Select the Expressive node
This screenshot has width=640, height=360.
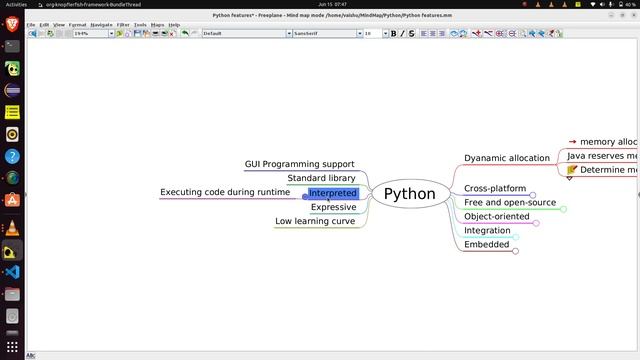point(333,207)
